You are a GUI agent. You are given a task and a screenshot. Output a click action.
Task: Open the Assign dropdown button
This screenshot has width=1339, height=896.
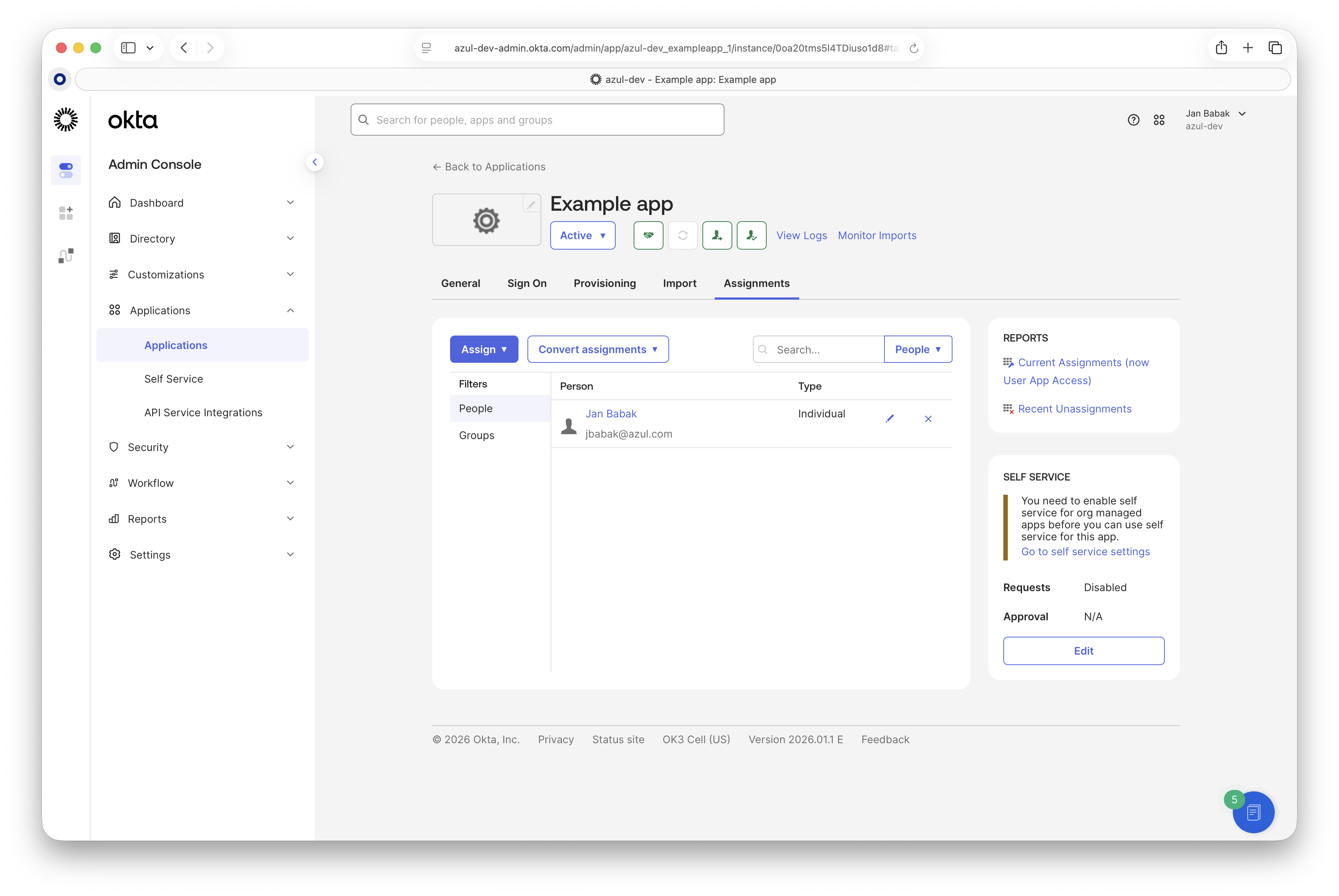484,349
